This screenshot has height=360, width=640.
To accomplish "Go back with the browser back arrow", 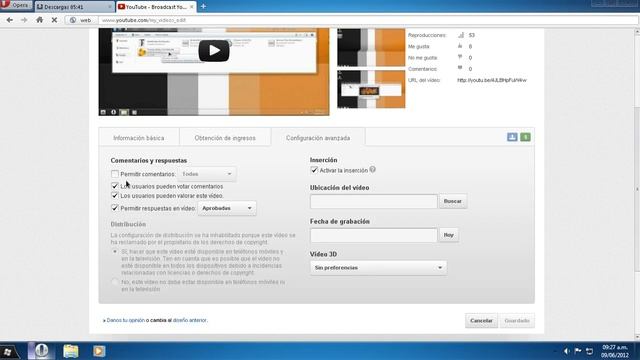I will tap(10, 20).
